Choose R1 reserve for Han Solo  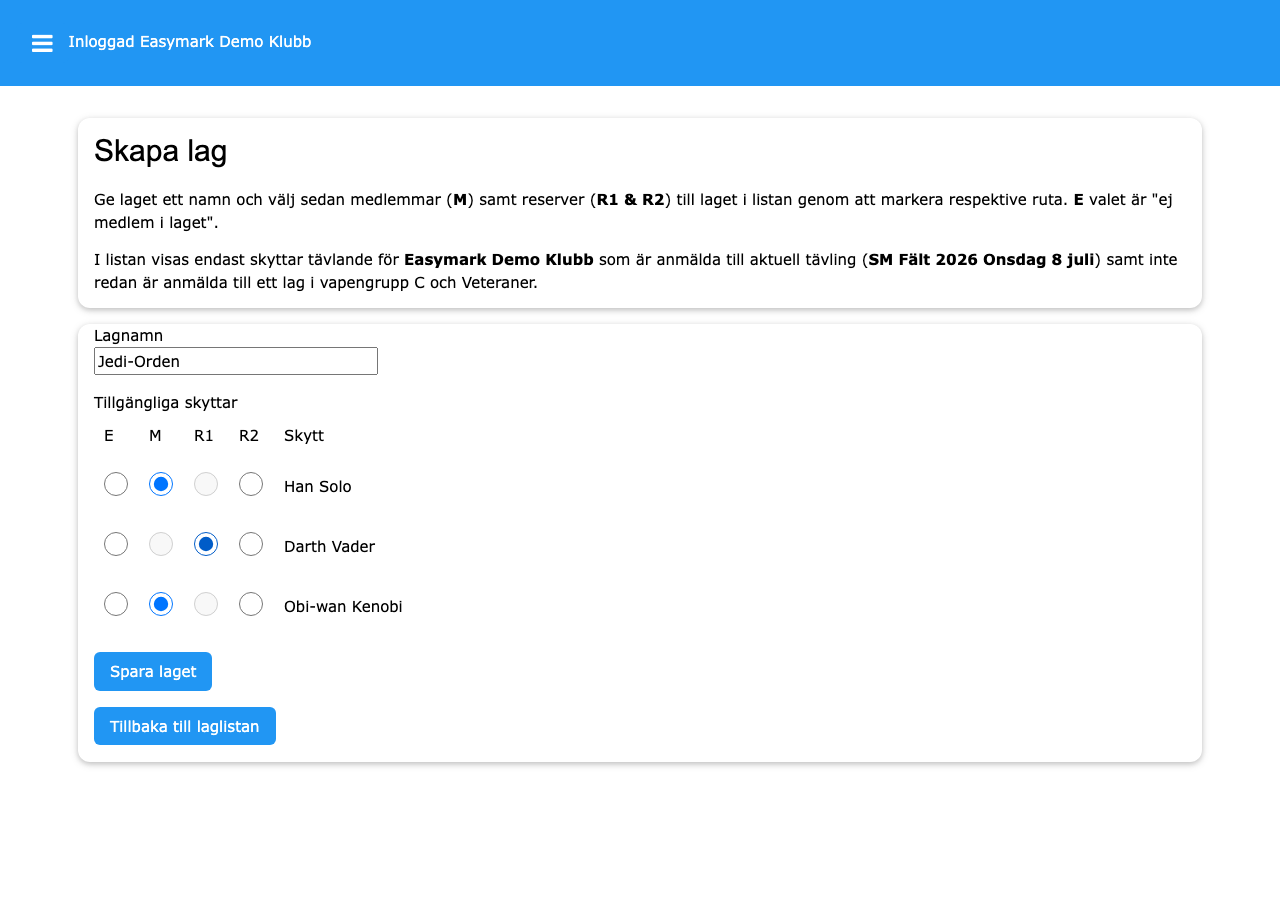pos(206,484)
